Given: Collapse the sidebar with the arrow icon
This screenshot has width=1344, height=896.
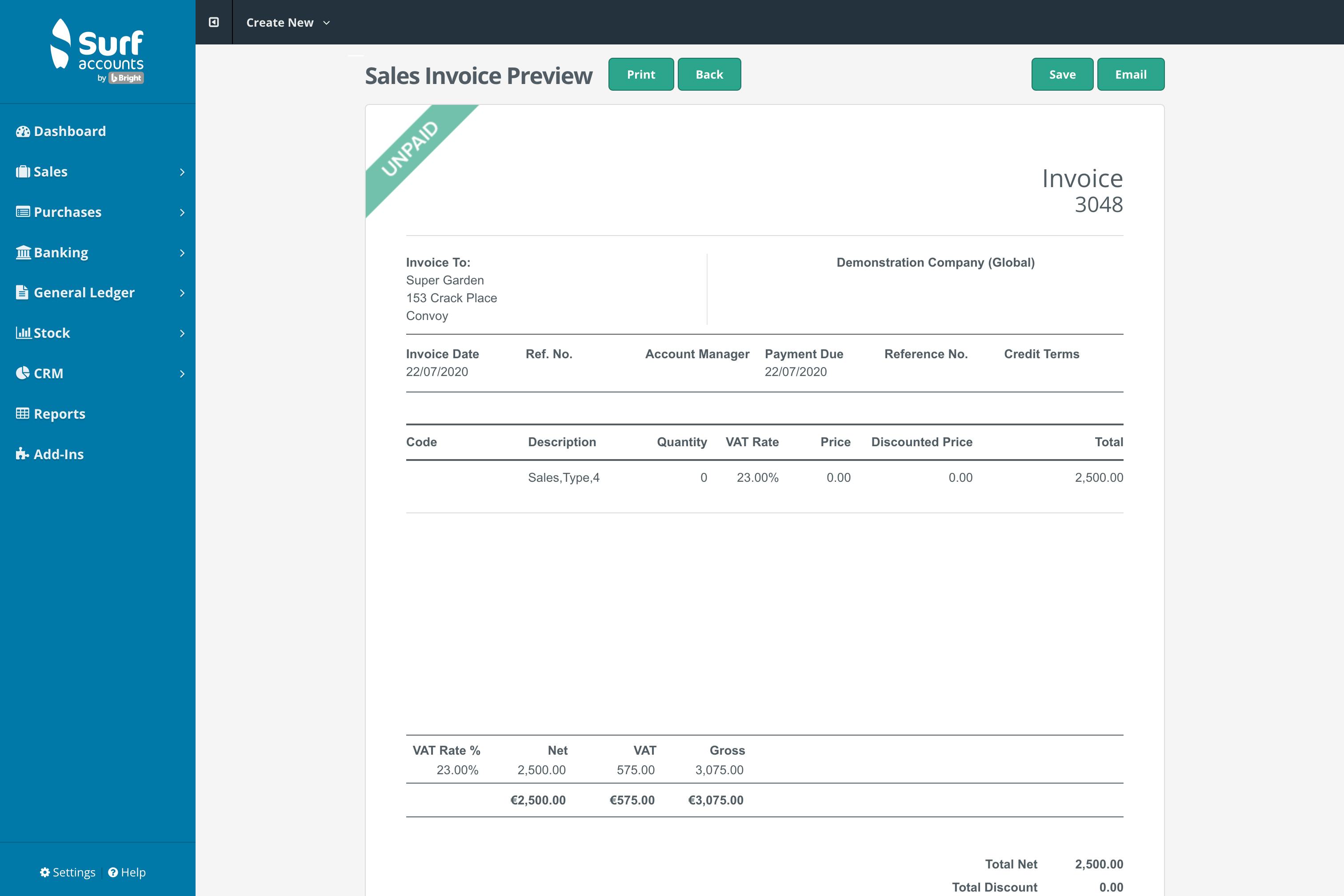Looking at the screenshot, I should point(214,22).
